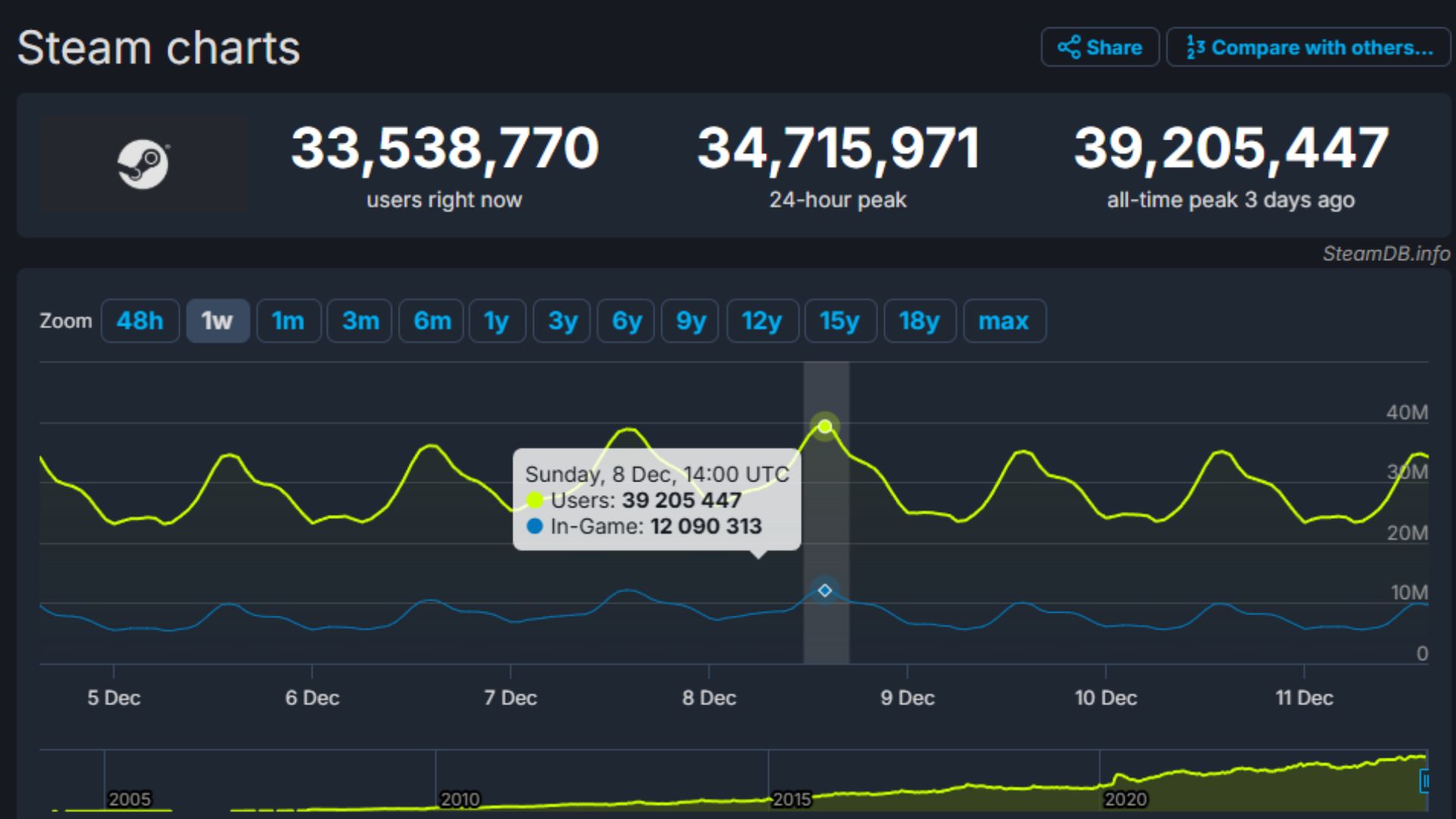This screenshot has height=819, width=1456.
Task: Switch chart range to 3y
Action: tap(562, 321)
